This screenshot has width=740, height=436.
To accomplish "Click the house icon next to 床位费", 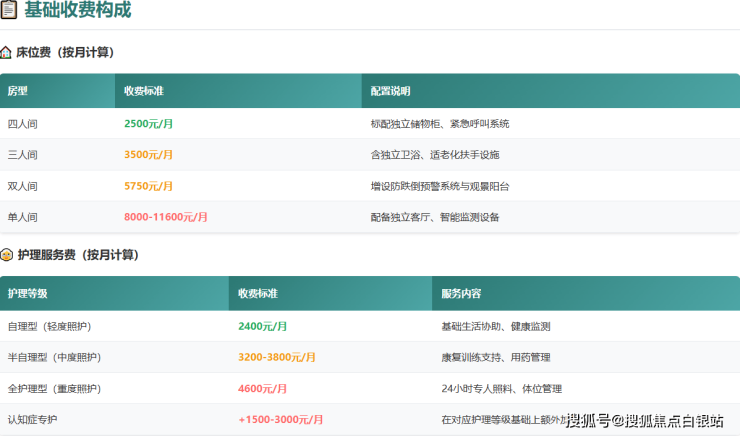I will coord(7,52).
